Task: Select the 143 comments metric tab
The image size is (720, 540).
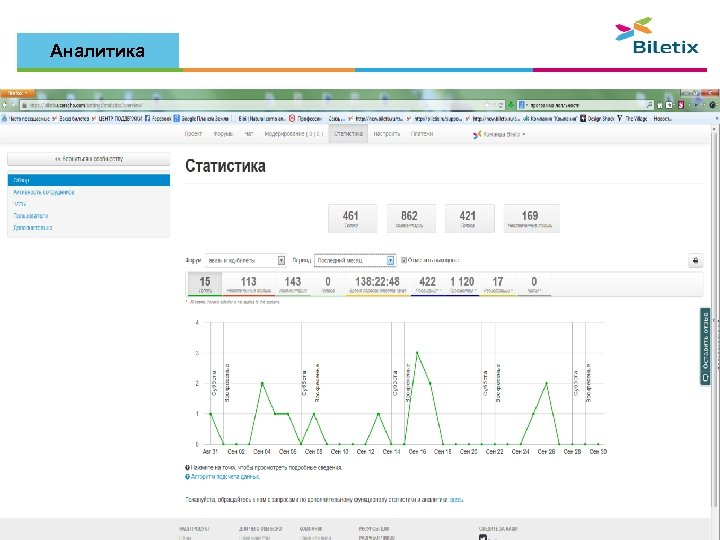Action: (x=292, y=284)
